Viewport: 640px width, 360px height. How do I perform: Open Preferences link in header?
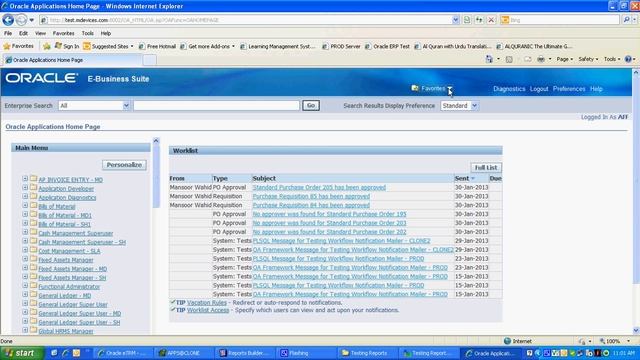tap(569, 89)
